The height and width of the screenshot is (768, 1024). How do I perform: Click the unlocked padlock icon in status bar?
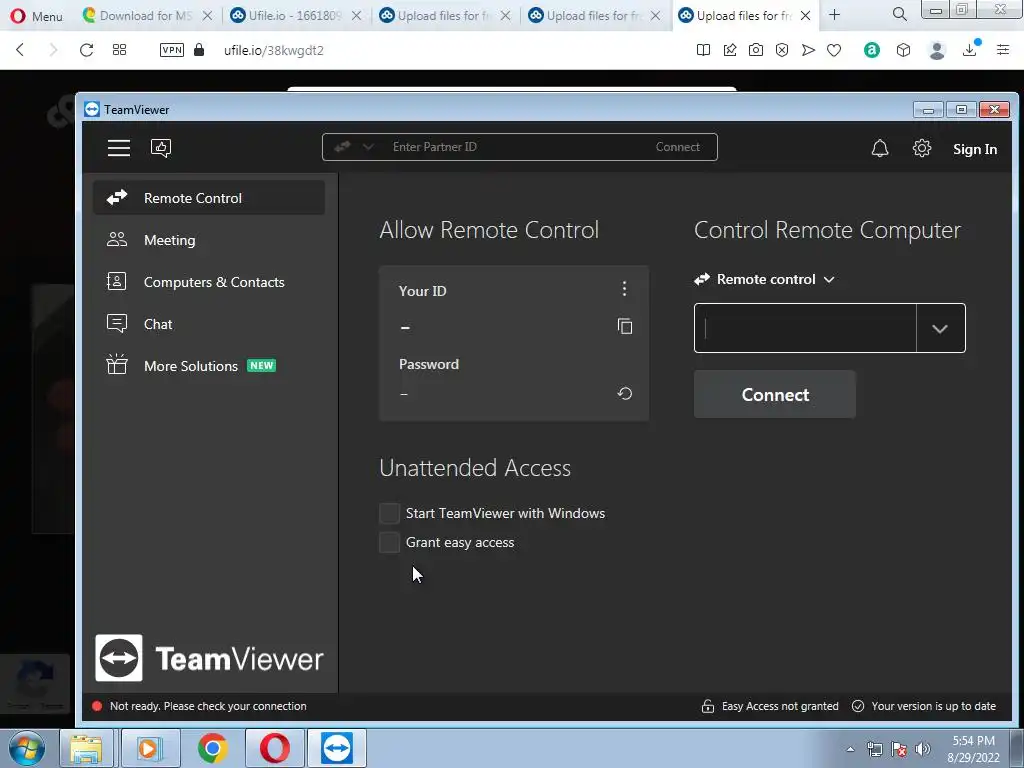tap(707, 706)
